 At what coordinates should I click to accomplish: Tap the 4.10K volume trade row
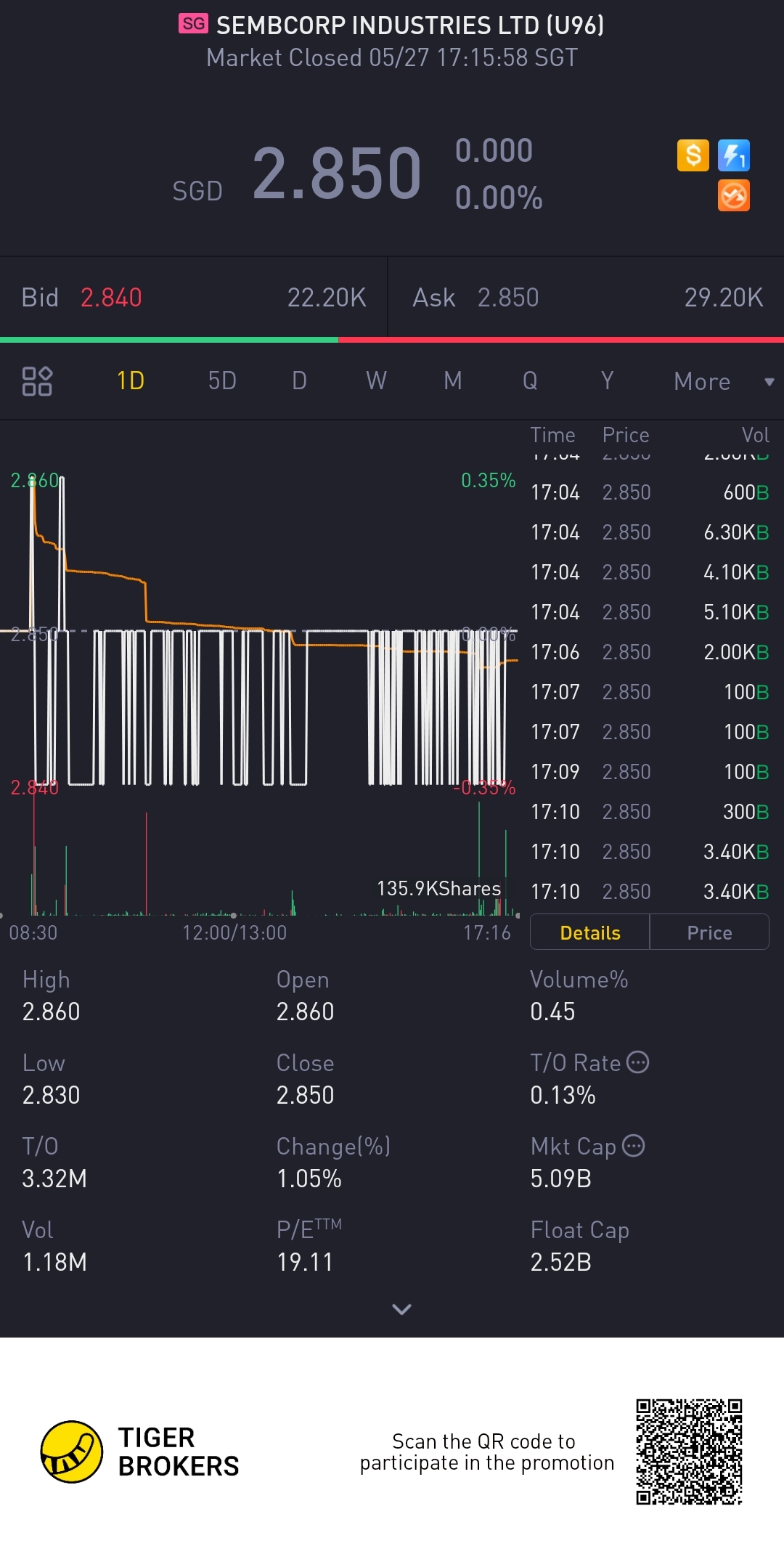coord(650,572)
